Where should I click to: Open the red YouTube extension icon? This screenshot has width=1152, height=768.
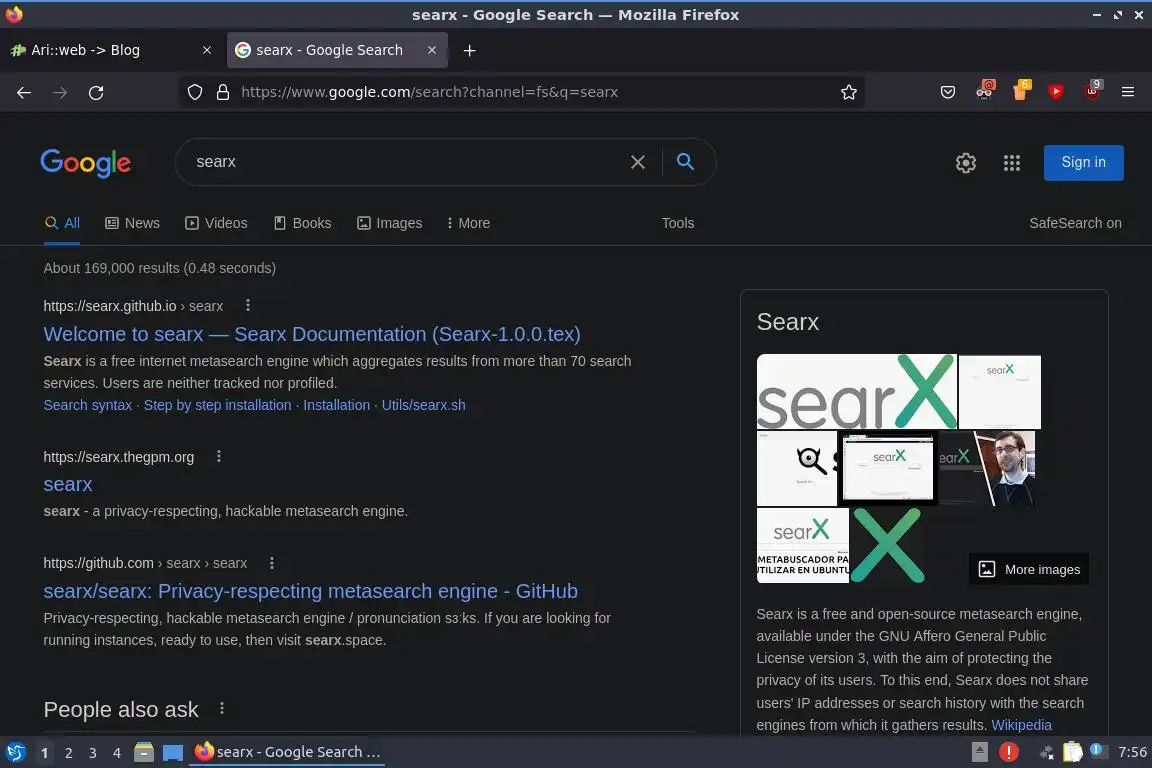[1056, 92]
